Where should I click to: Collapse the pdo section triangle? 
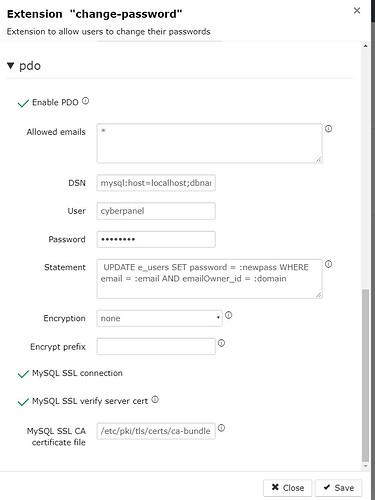pyautogui.click(x=11, y=66)
